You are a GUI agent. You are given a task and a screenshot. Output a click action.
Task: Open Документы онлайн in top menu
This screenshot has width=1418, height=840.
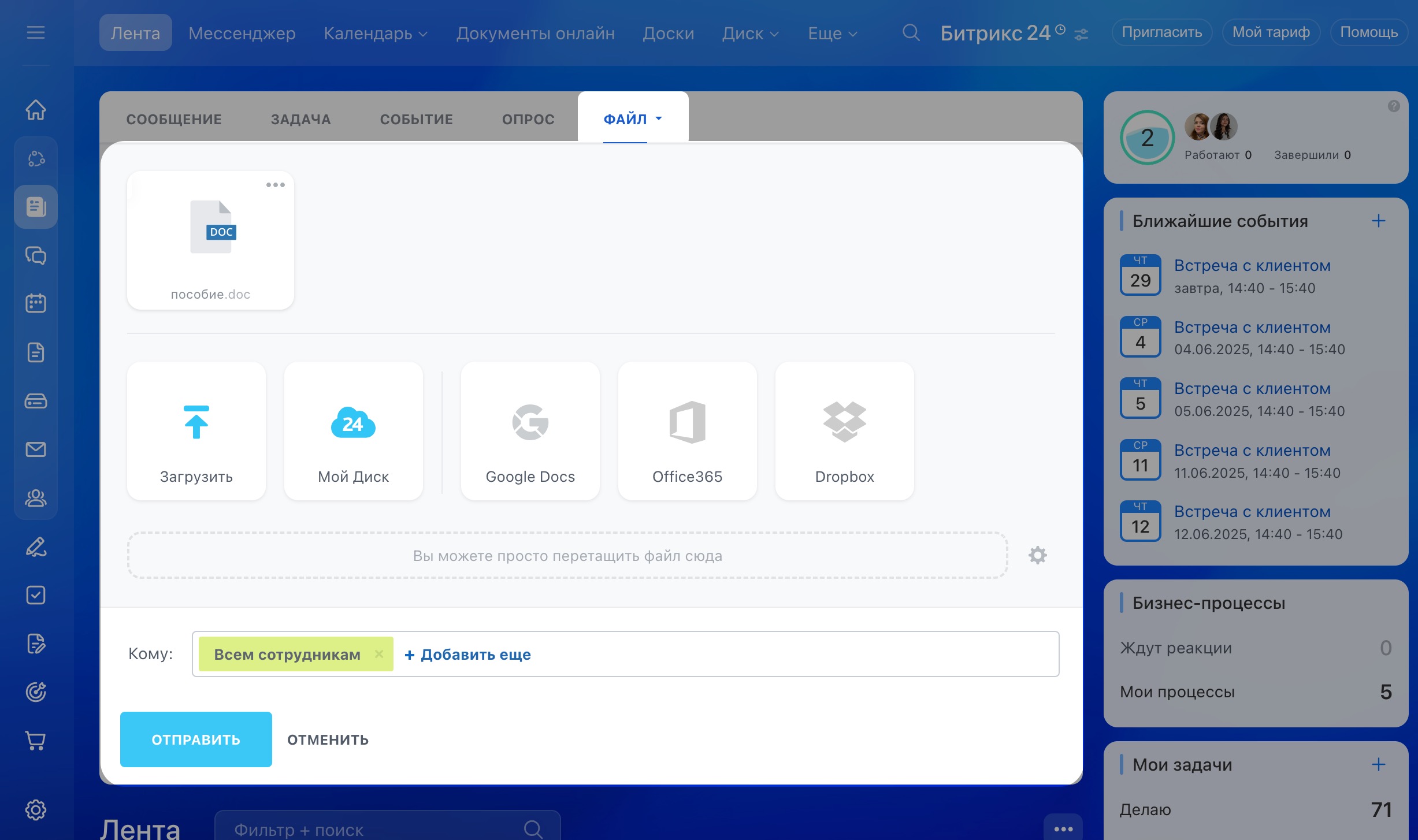[x=536, y=33]
